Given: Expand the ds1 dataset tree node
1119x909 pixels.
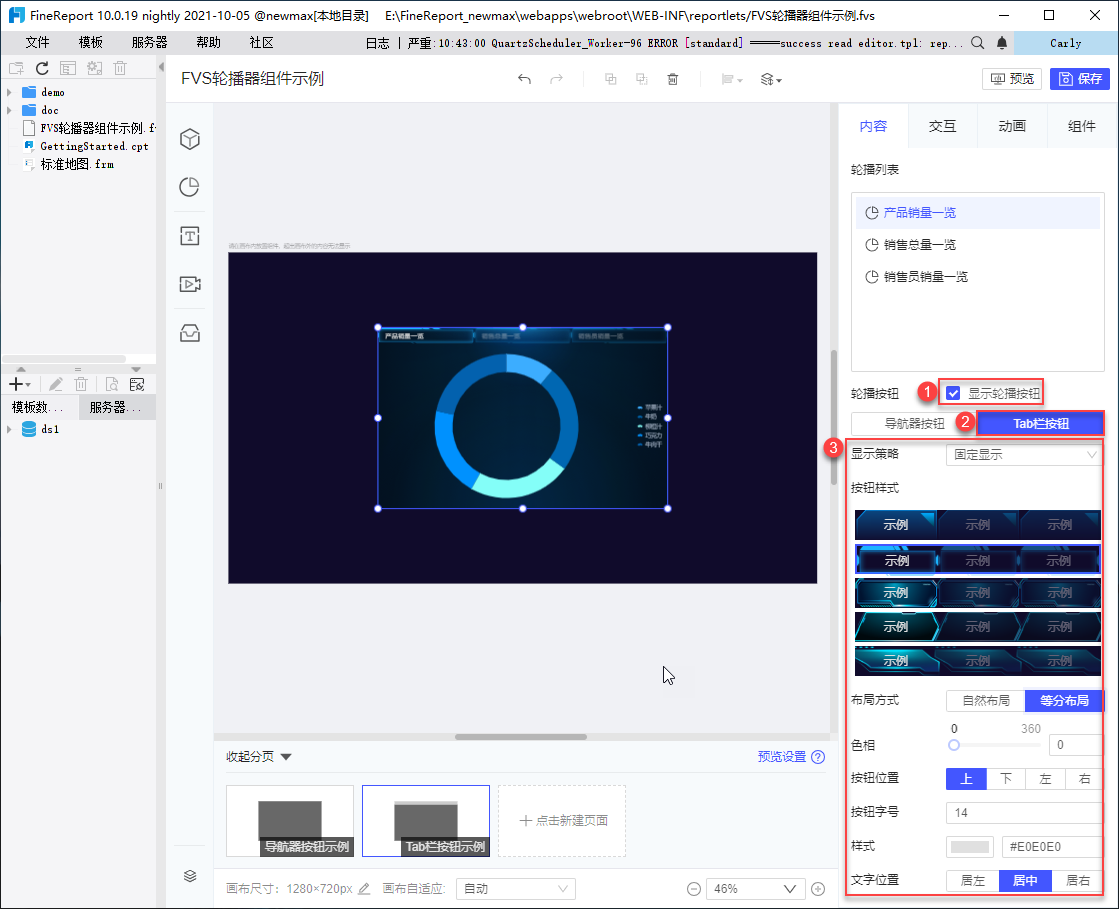Looking at the screenshot, I should tap(9, 429).
